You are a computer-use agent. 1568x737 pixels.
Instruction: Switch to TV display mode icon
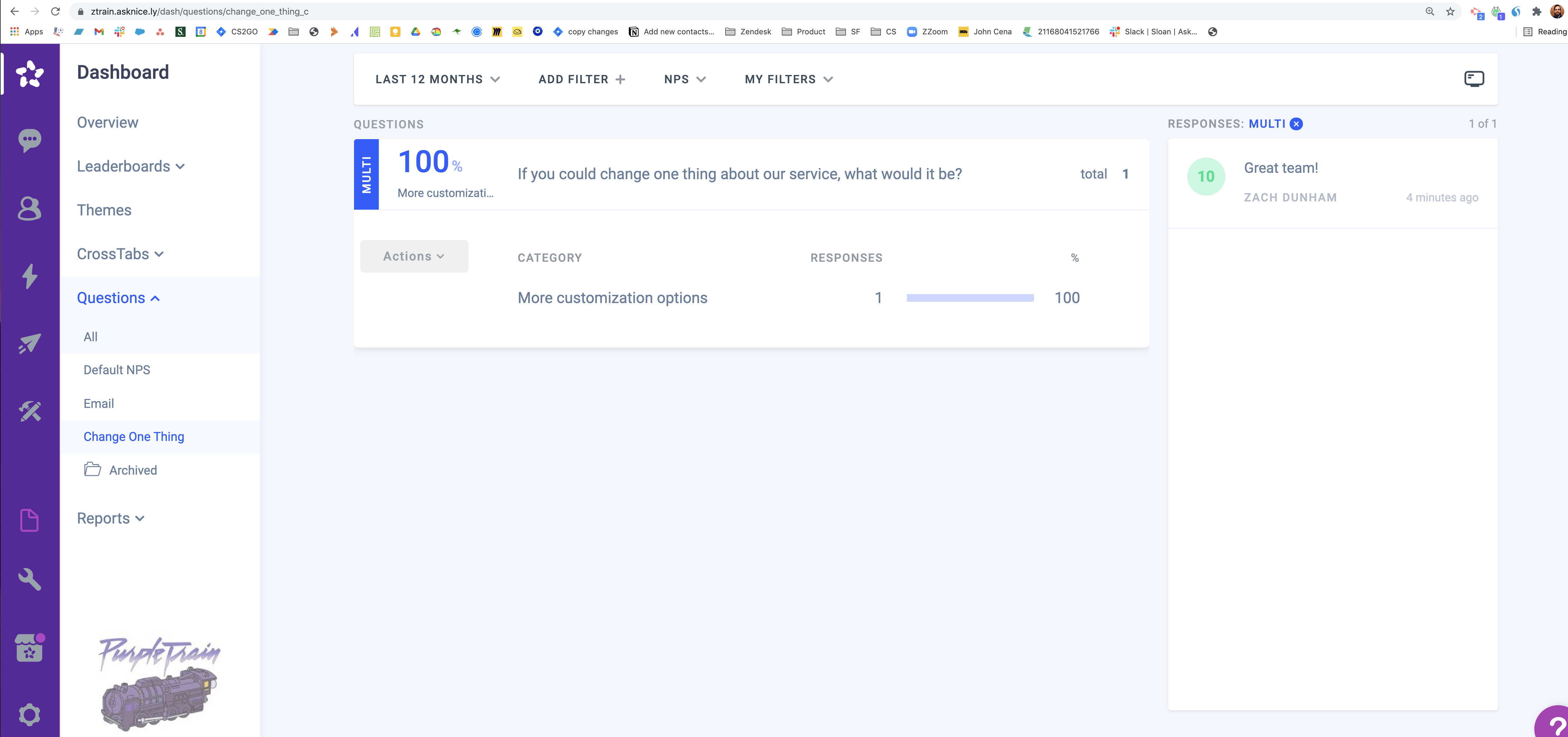(x=1474, y=79)
